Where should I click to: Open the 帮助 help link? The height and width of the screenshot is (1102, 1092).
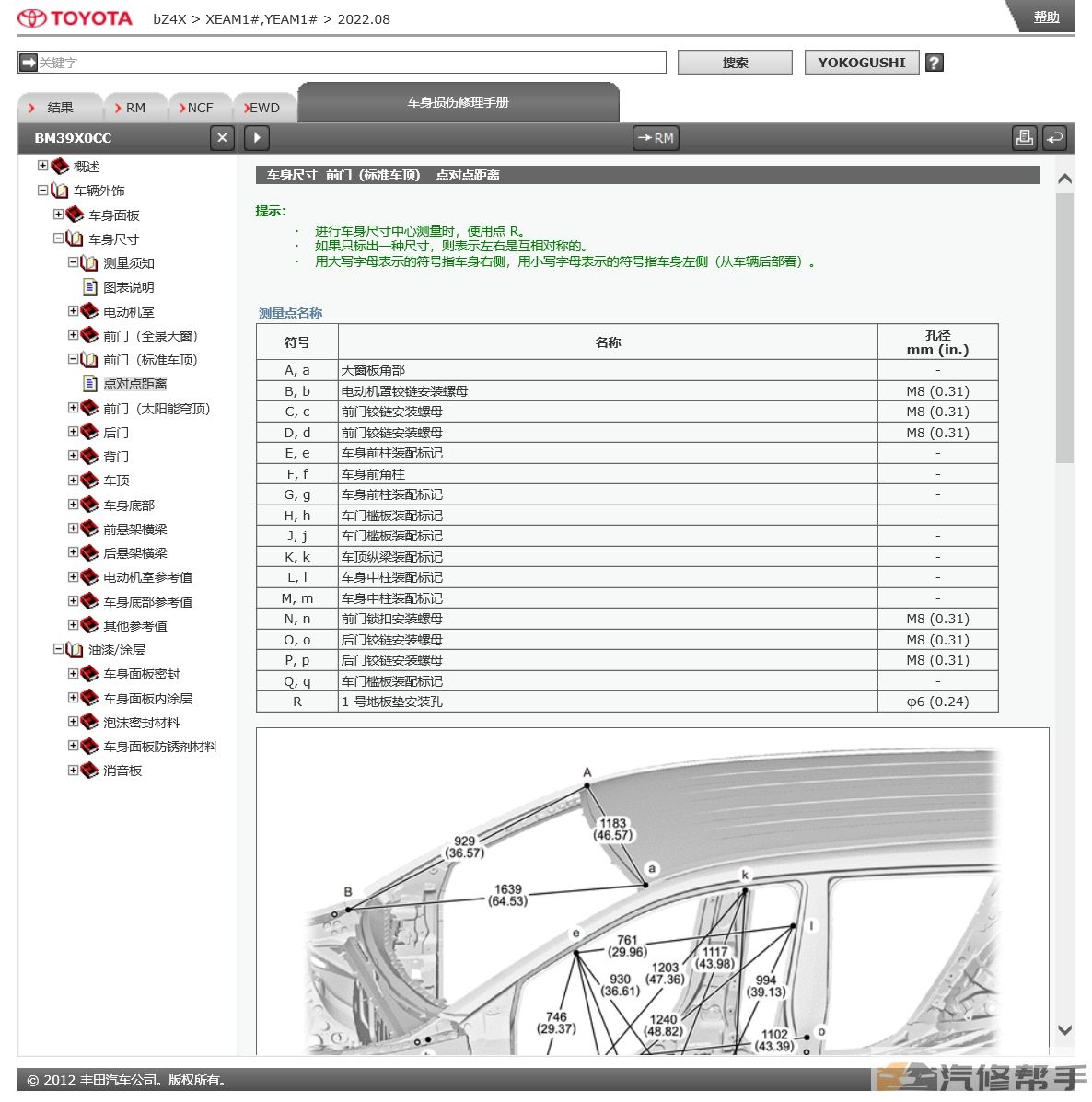point(1046,17)
